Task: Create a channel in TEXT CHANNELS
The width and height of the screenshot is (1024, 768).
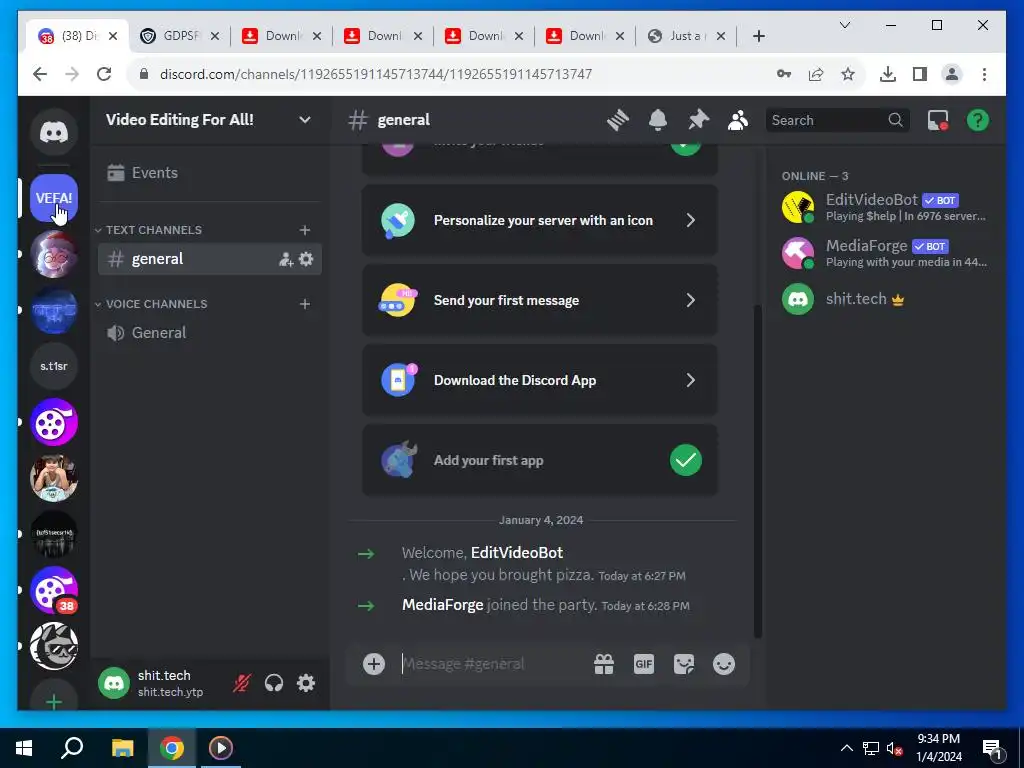Action: (305, 230)
